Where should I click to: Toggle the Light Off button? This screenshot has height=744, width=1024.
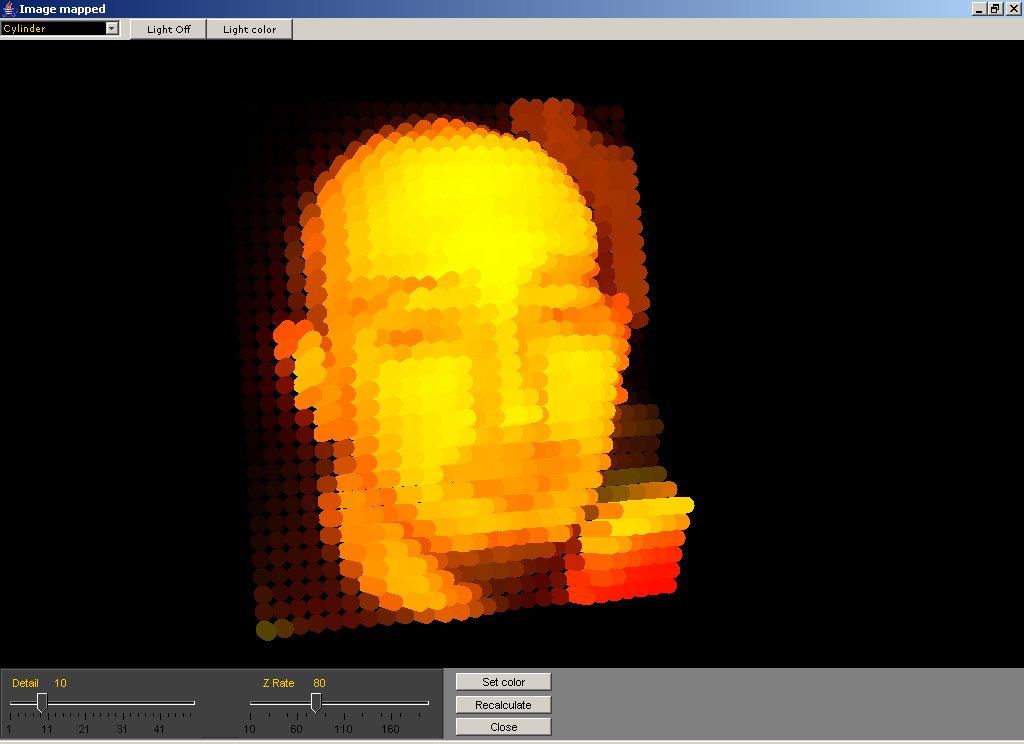click(168, 29)
